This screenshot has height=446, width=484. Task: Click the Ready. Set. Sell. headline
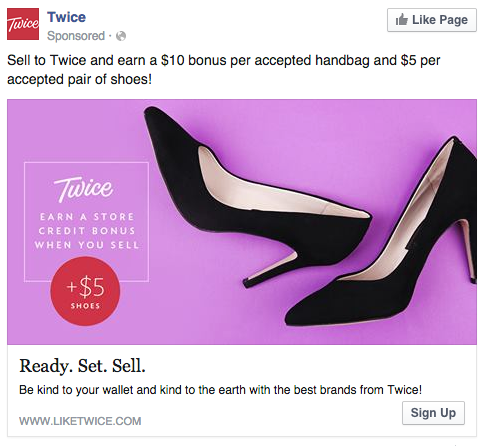point(82,366)
